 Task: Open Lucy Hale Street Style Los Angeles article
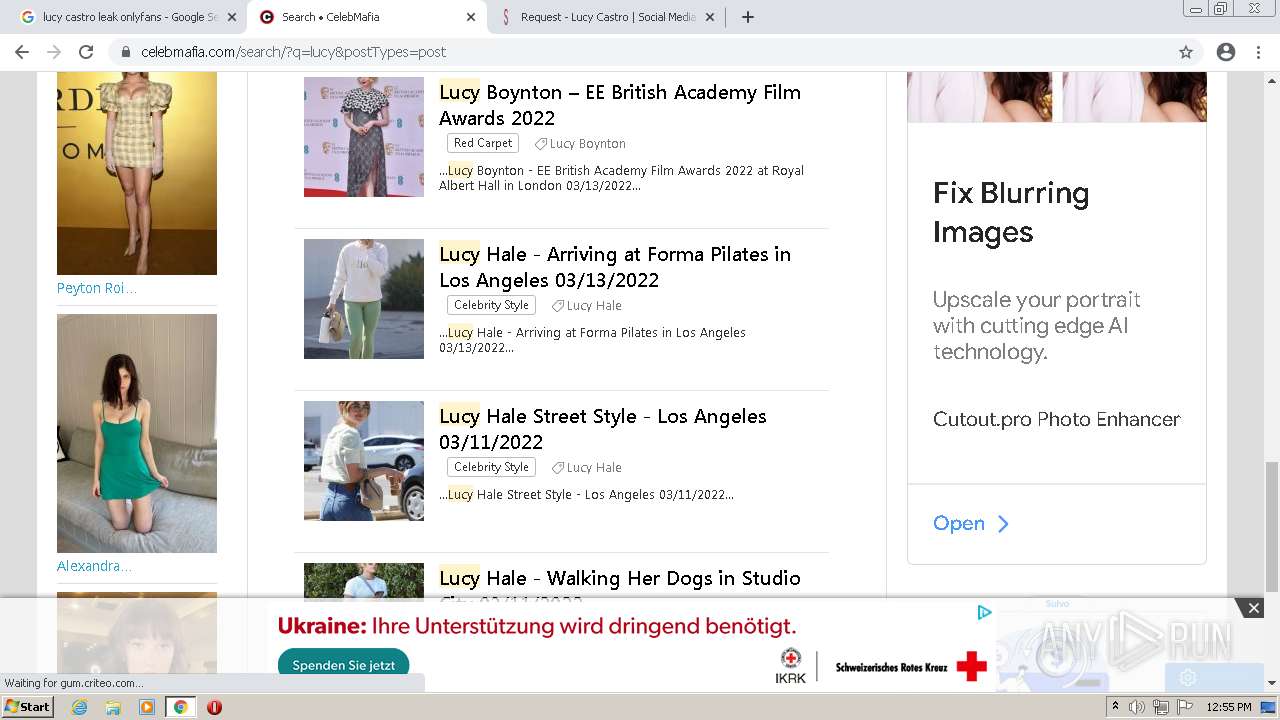tap(603, 429)
